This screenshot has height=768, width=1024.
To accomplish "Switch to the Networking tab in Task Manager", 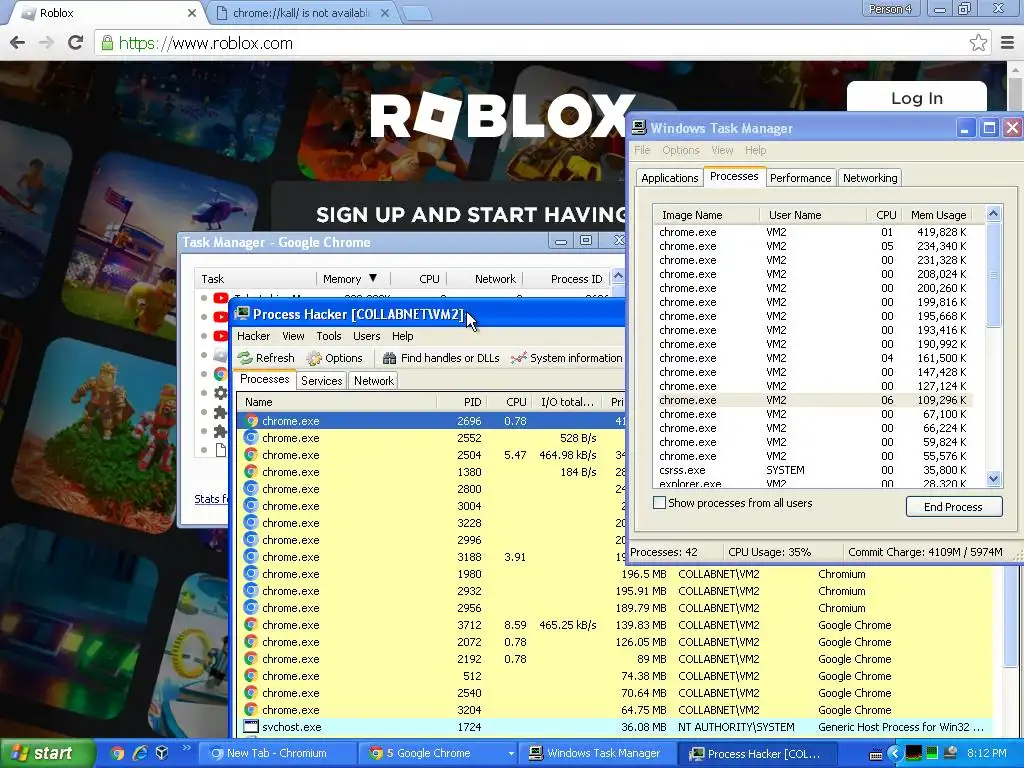I will (870, 178).
